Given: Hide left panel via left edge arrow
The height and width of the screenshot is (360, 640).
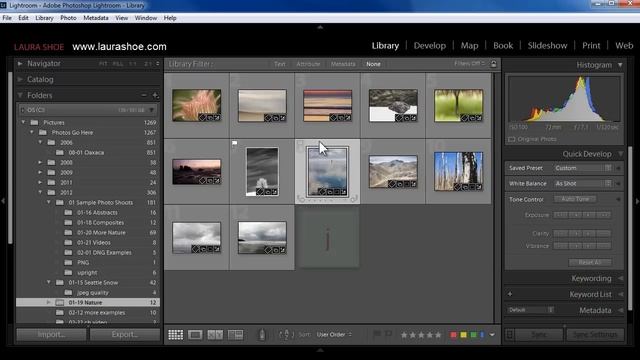Looking at the screenshot, I should pos(3,201).
